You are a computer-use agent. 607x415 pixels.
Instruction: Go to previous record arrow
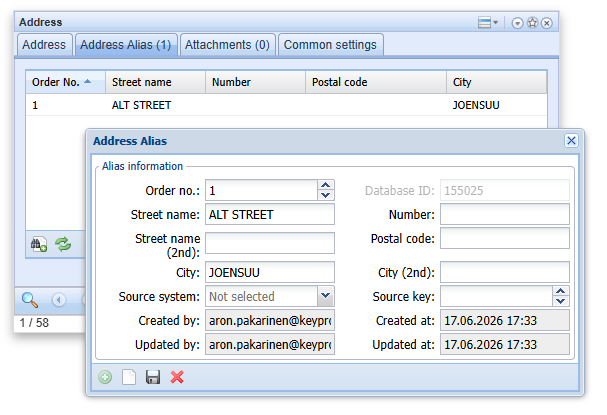pyautogui.click(x=59, y=300)
